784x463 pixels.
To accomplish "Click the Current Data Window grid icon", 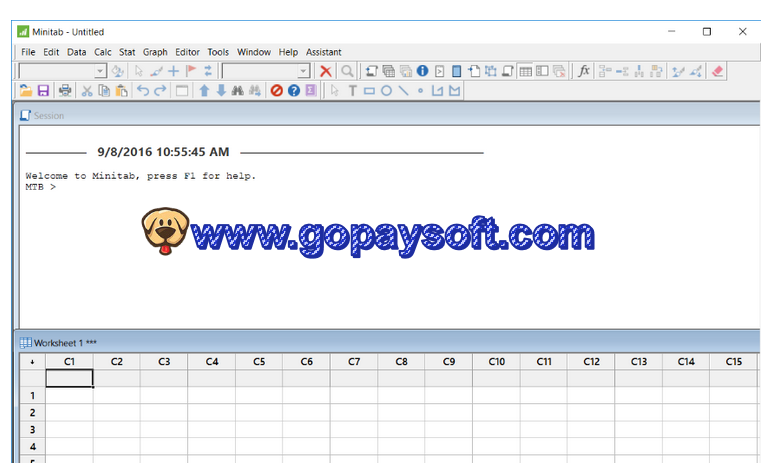I will [x=526, y=71].
